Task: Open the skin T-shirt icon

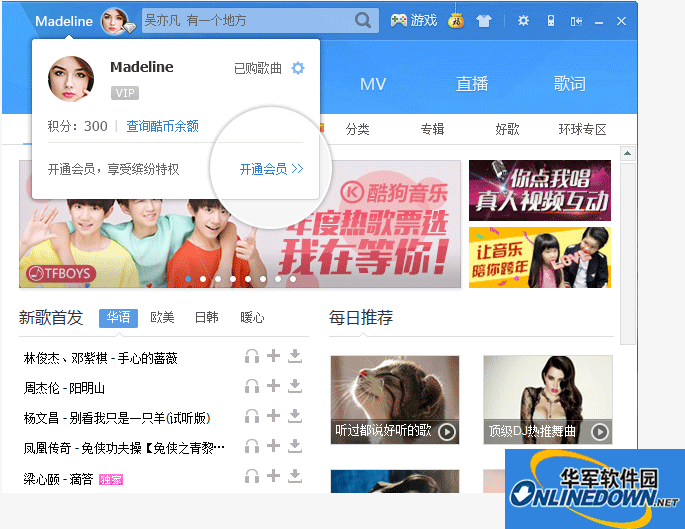Action: (x=484, y=21)
